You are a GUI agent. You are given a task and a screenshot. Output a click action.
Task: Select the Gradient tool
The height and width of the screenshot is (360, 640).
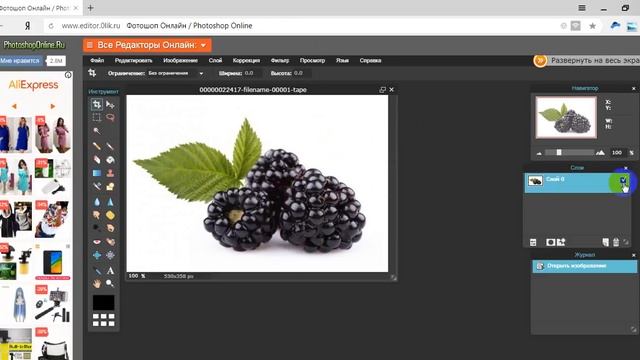pos(97,173)
